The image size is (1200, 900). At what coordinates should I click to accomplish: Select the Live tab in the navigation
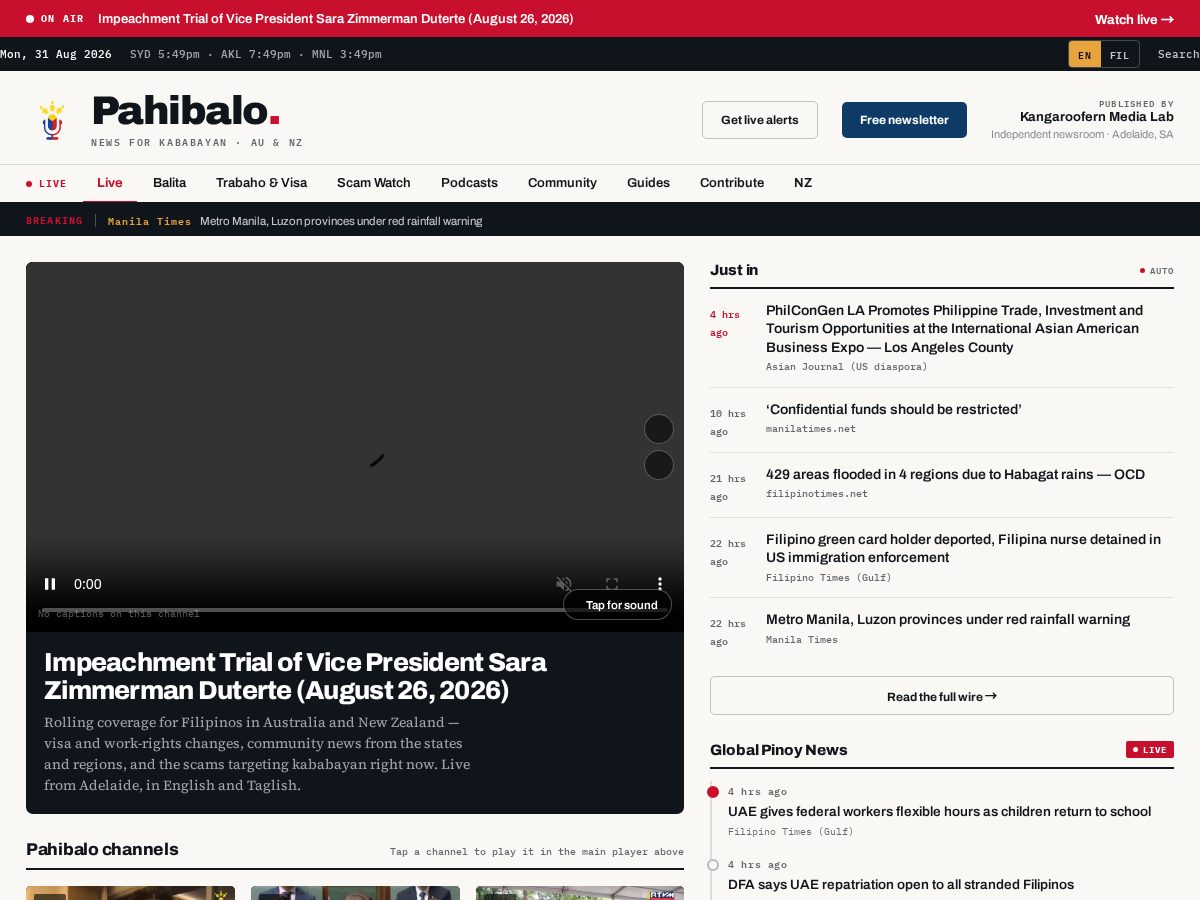(110, 183)
